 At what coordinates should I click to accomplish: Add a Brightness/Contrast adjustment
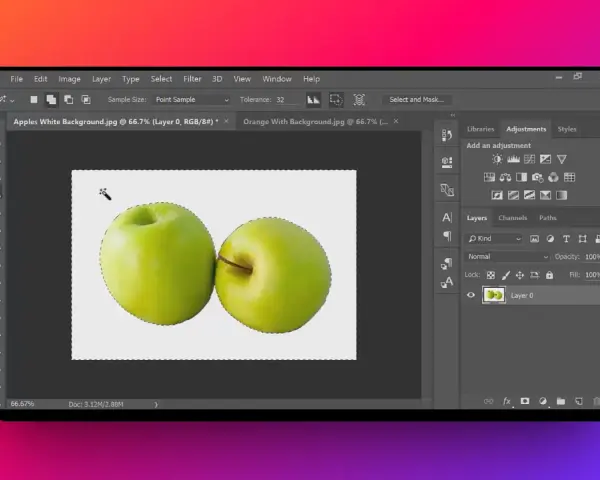pos(497,159)
